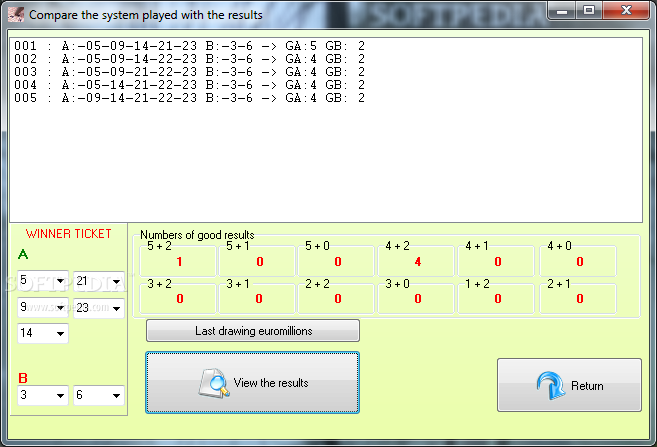Viewport: 657px width, 447px height.
Task: Click the red B section label
Action: pos(23,378)
